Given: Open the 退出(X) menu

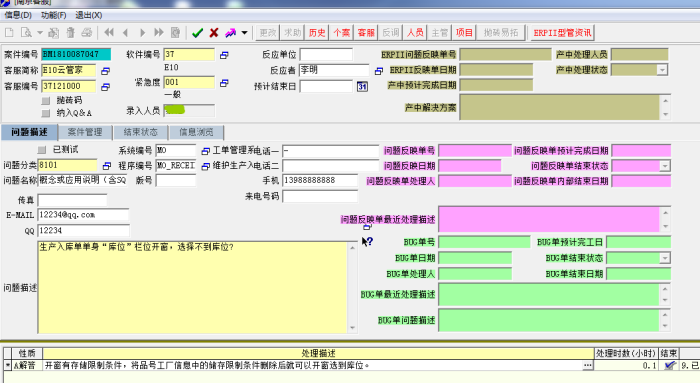Looking at the screenshot, I should point(88,15).
